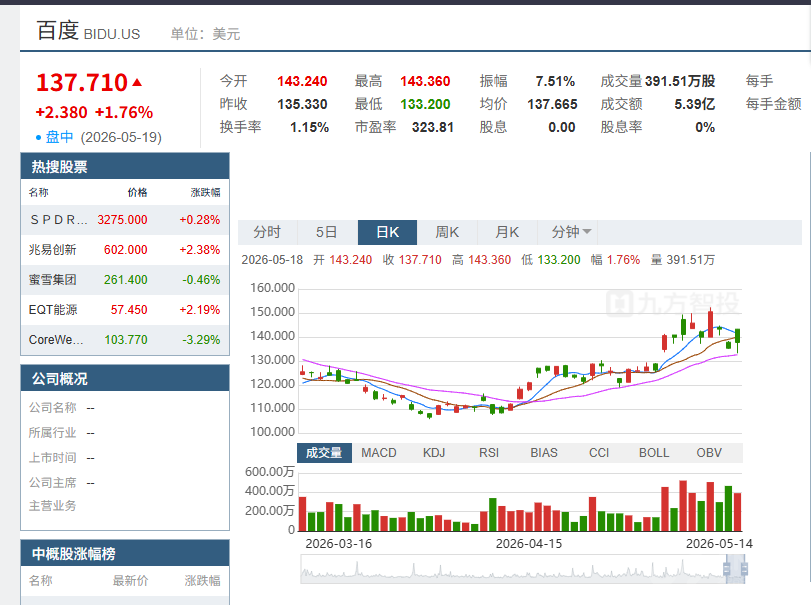Click the 振幅 7.51% value

click(x=555, y=81)
